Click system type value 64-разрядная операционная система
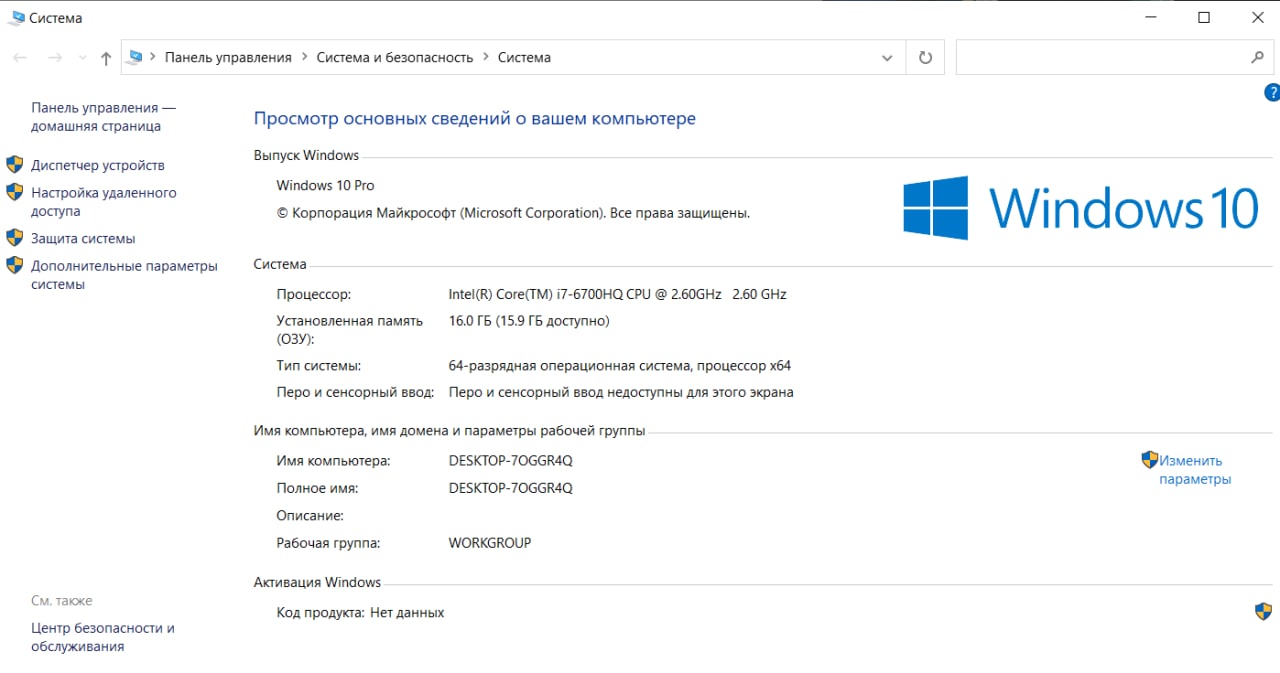The image size is (1280, 673). [620, 365]
